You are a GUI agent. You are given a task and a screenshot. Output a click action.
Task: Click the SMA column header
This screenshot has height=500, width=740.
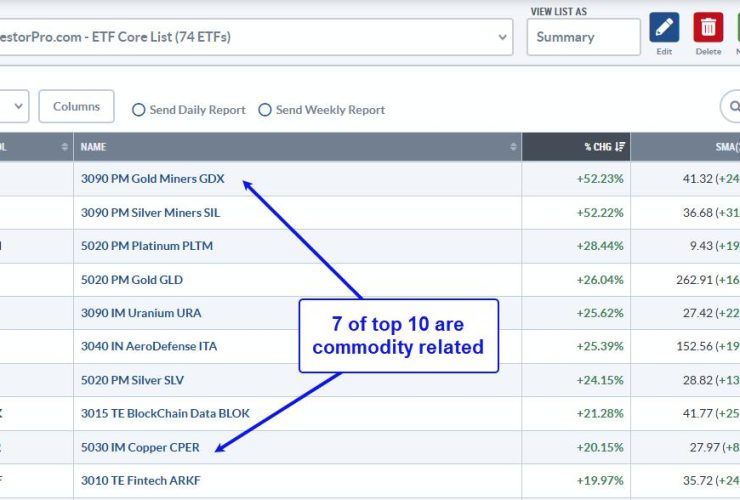click(686, 147)
